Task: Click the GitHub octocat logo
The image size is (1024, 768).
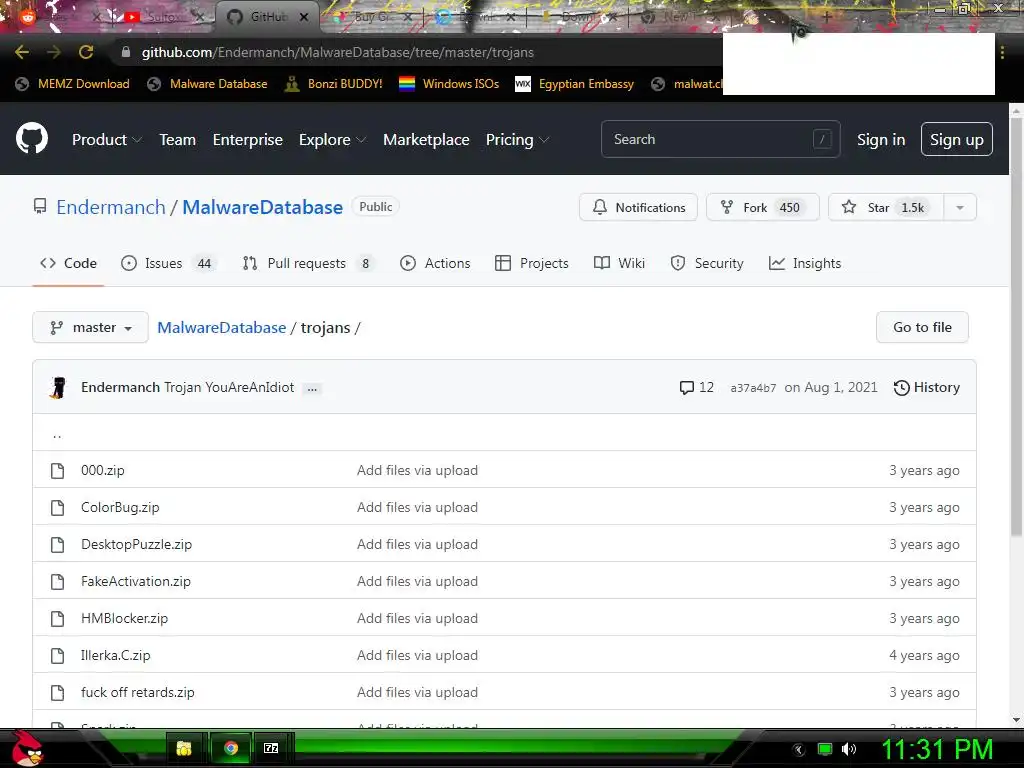Action: coord(32,138)
